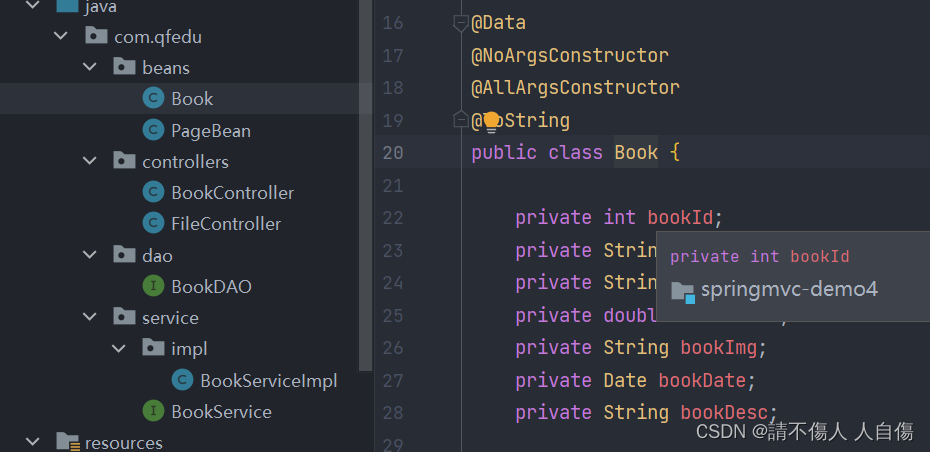This screenshot has height=452, width=930.
Task: Select the resources folder label
Action: [123, 443]
